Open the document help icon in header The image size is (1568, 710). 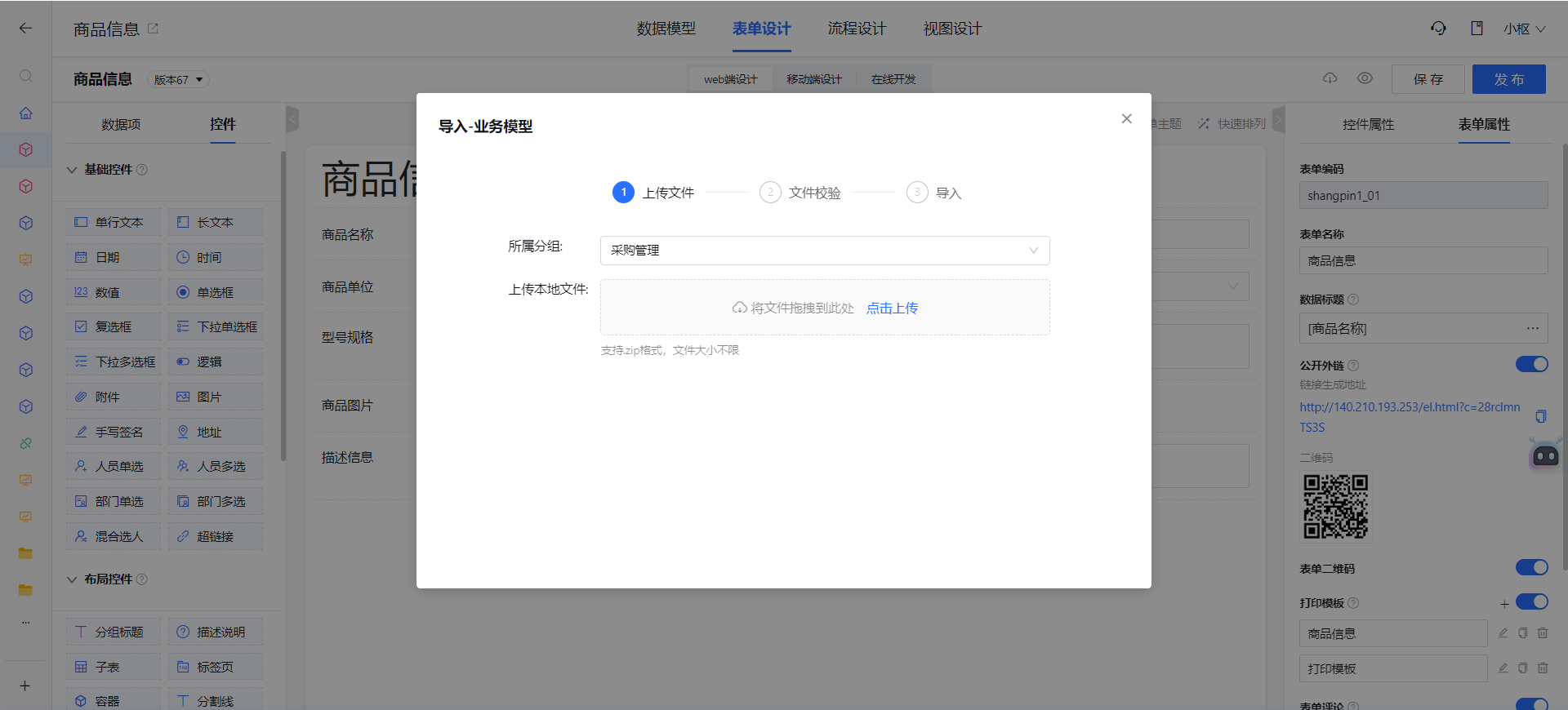(x=1477, y=28)
